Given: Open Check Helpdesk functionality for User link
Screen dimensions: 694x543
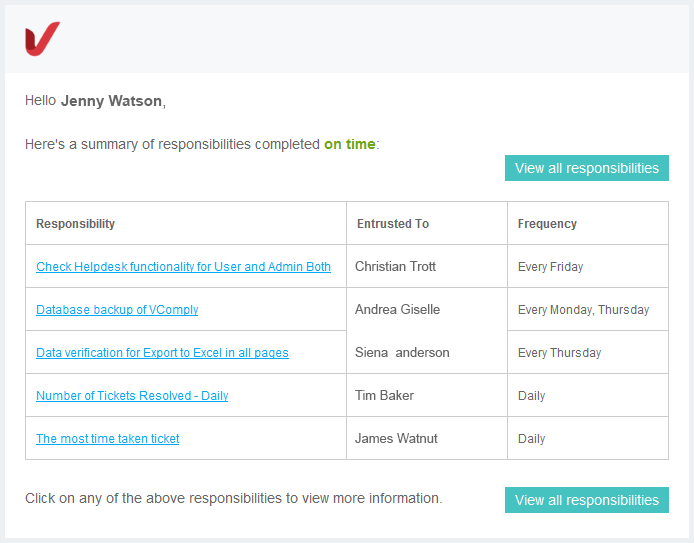Looking at the screenshot, I should tap(183, 267).
